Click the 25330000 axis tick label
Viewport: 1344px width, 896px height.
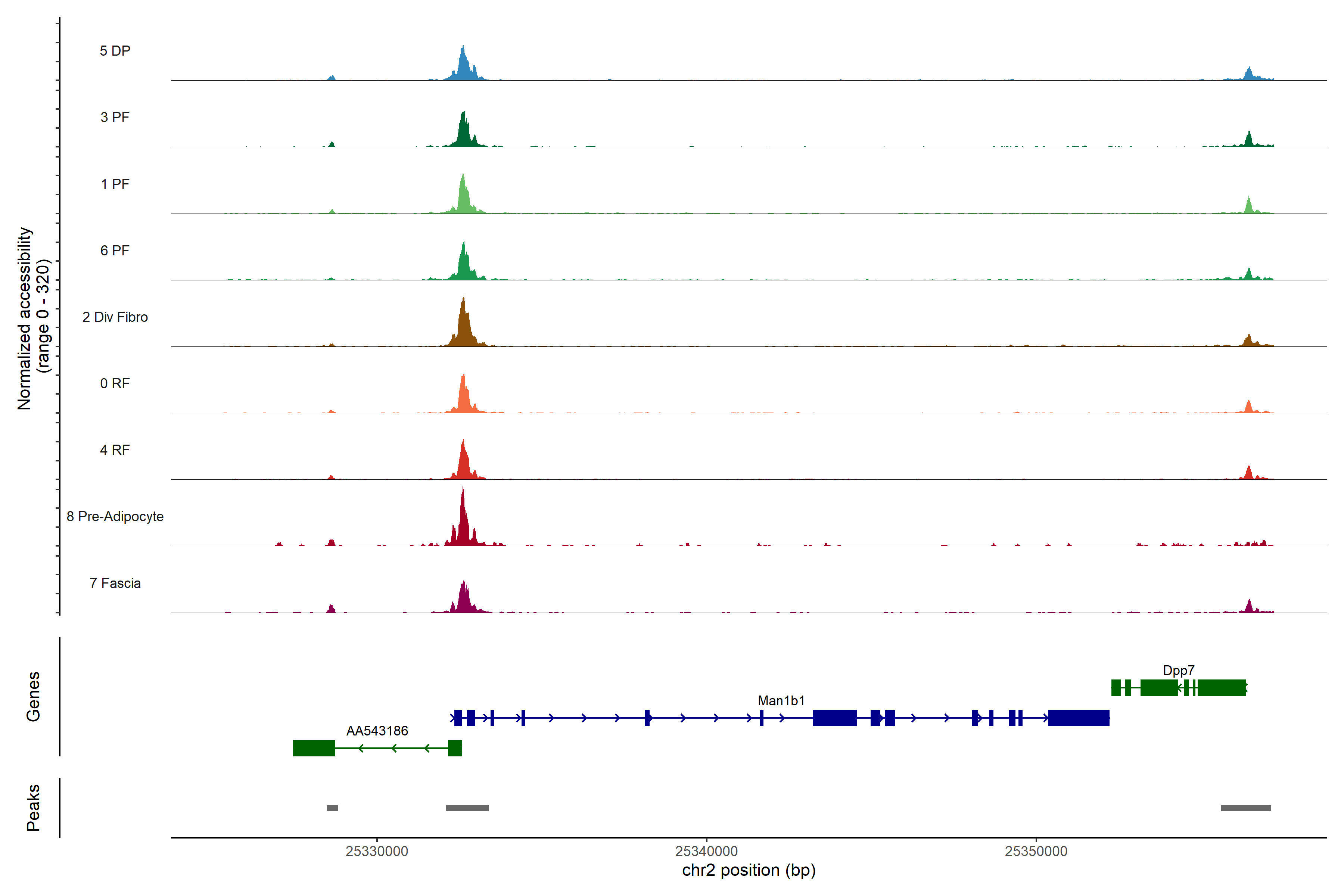377,852
